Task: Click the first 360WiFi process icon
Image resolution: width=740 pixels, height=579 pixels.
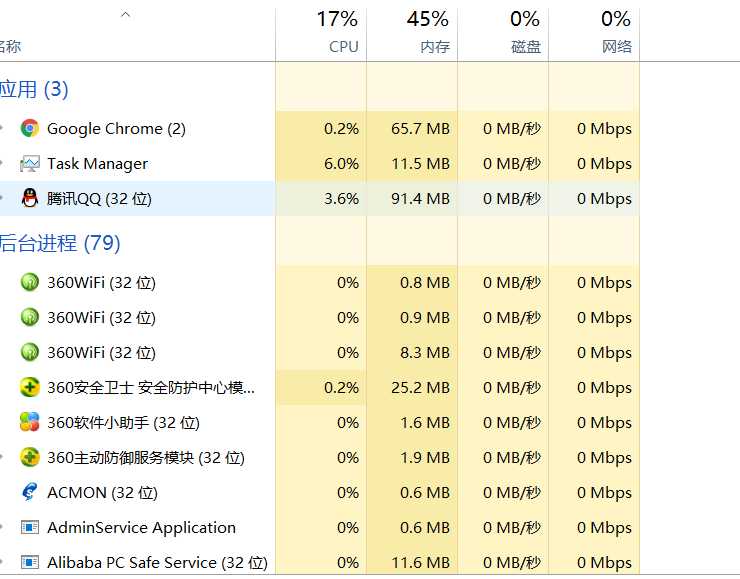Action: coord(30,282)
